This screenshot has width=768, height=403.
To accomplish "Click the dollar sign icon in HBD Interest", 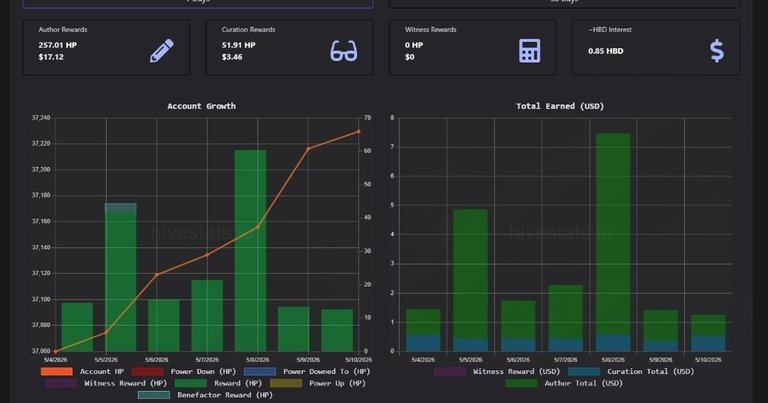I will pyautogui.click(x=717, y=51).
